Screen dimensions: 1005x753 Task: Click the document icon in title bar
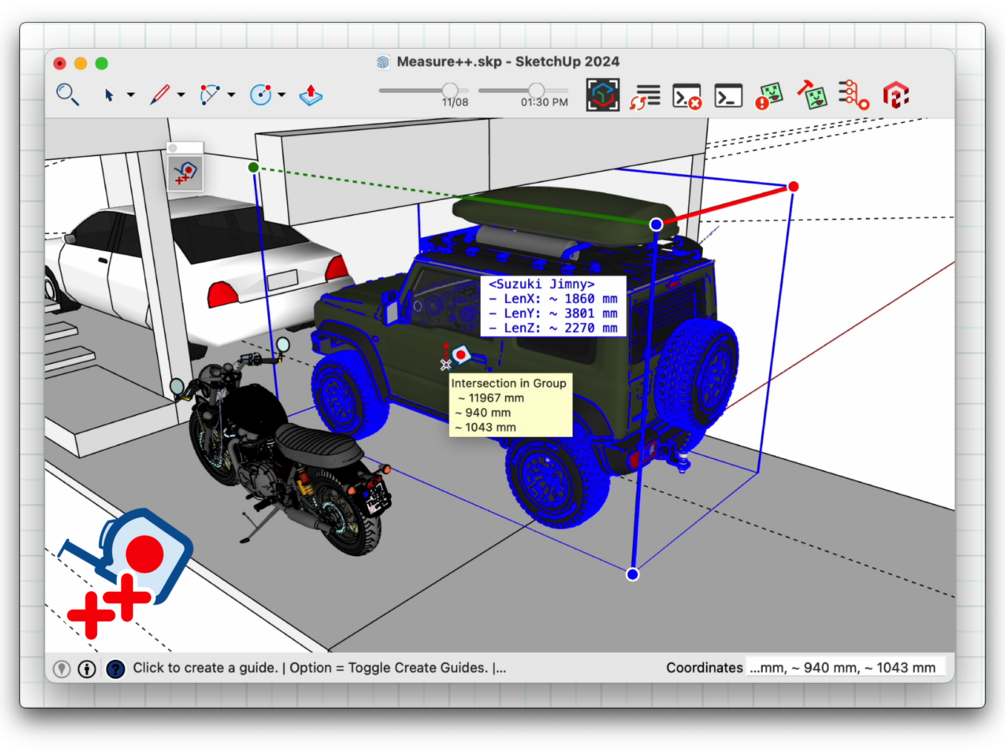point(383,62)
